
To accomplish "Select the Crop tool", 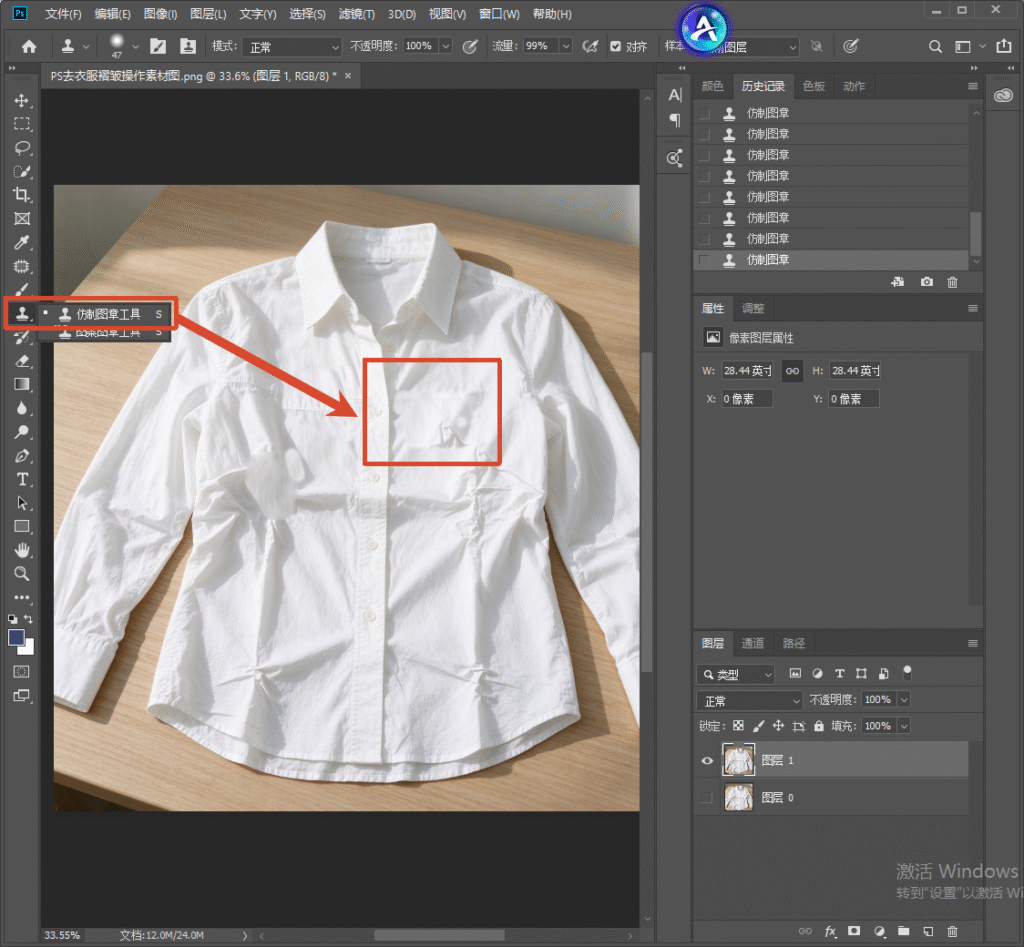I will tap(22, 195).
